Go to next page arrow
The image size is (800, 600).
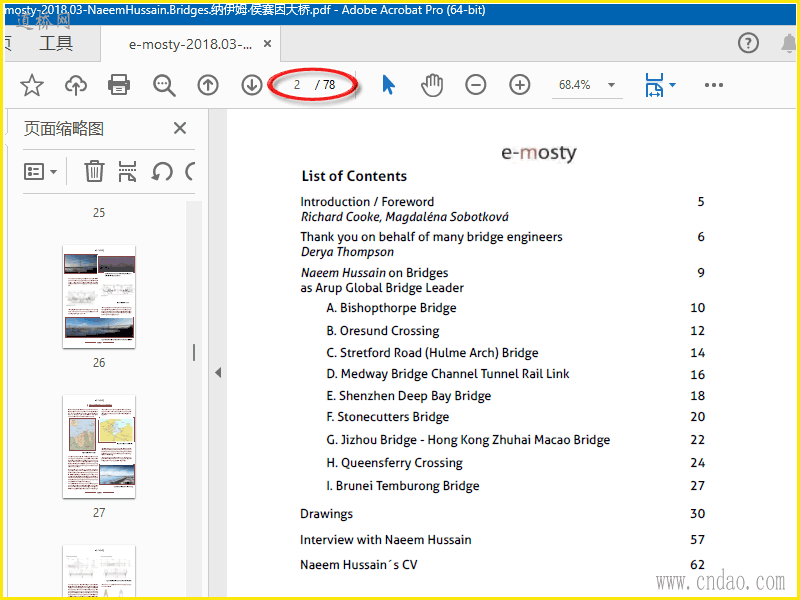pos(252,85)
